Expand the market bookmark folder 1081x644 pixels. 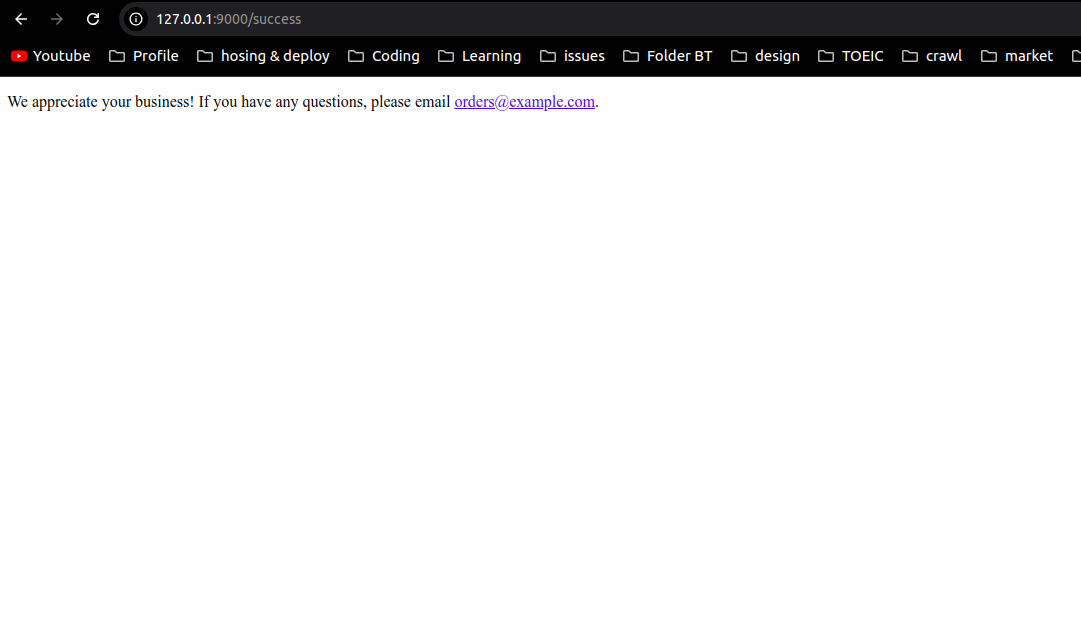(1017, 55)
